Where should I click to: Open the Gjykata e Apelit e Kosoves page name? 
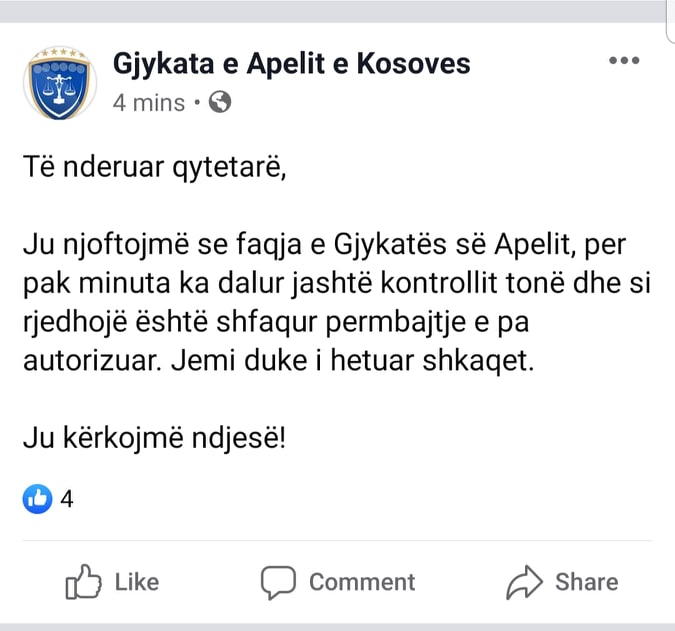[x=291, y=64]
